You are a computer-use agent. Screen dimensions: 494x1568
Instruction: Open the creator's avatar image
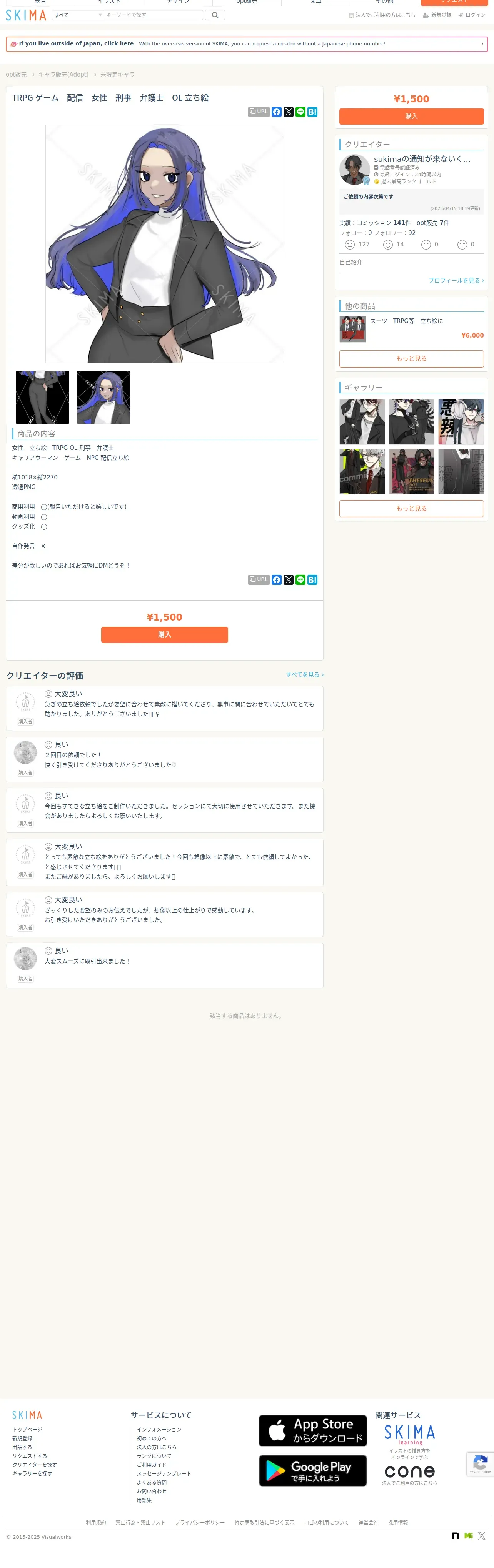(x=354, y=169)
